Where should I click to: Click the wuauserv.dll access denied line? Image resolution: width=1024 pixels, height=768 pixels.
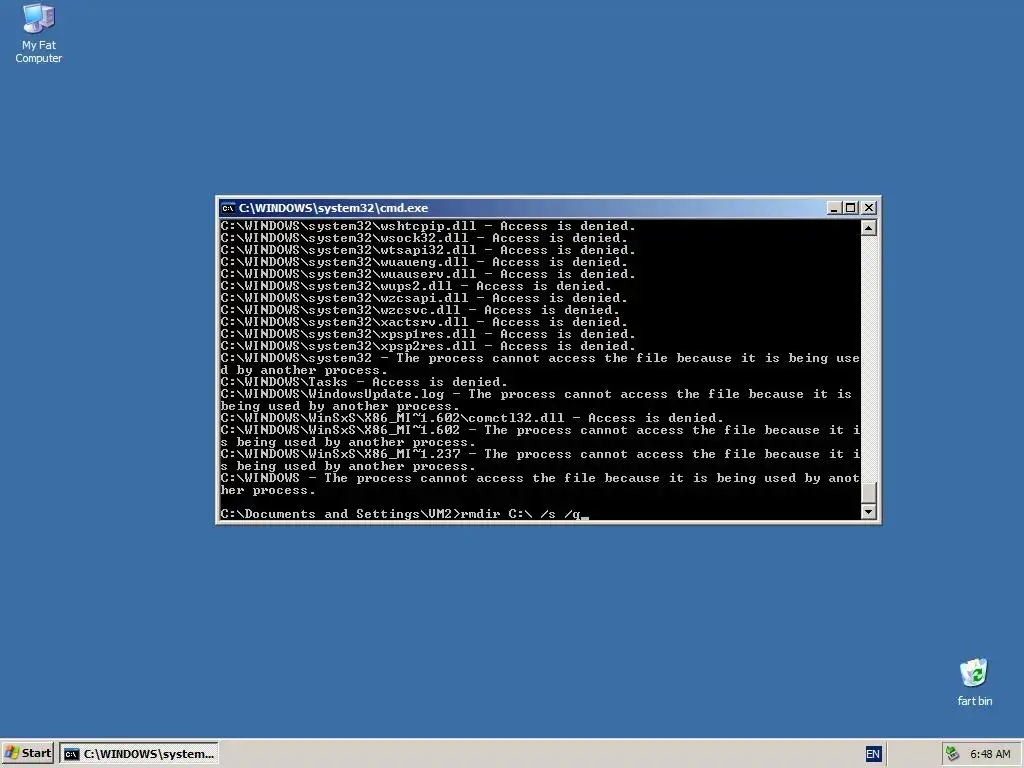[428, 274]
